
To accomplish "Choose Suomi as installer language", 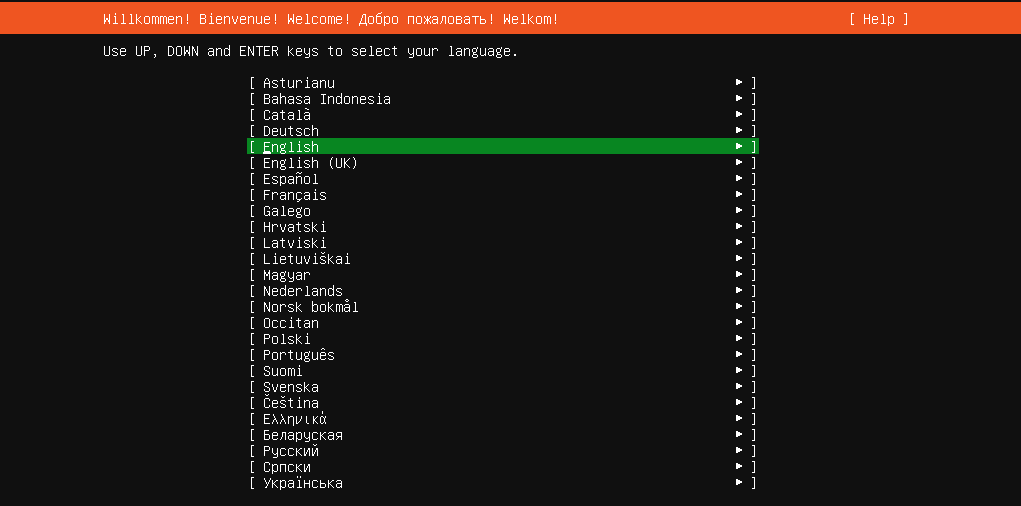I will (x=283, y=371).
